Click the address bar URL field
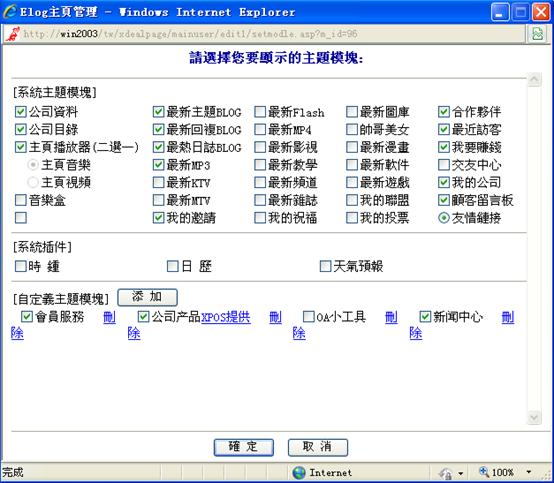This screenshot has width=554, height=483. click(273, 34)
